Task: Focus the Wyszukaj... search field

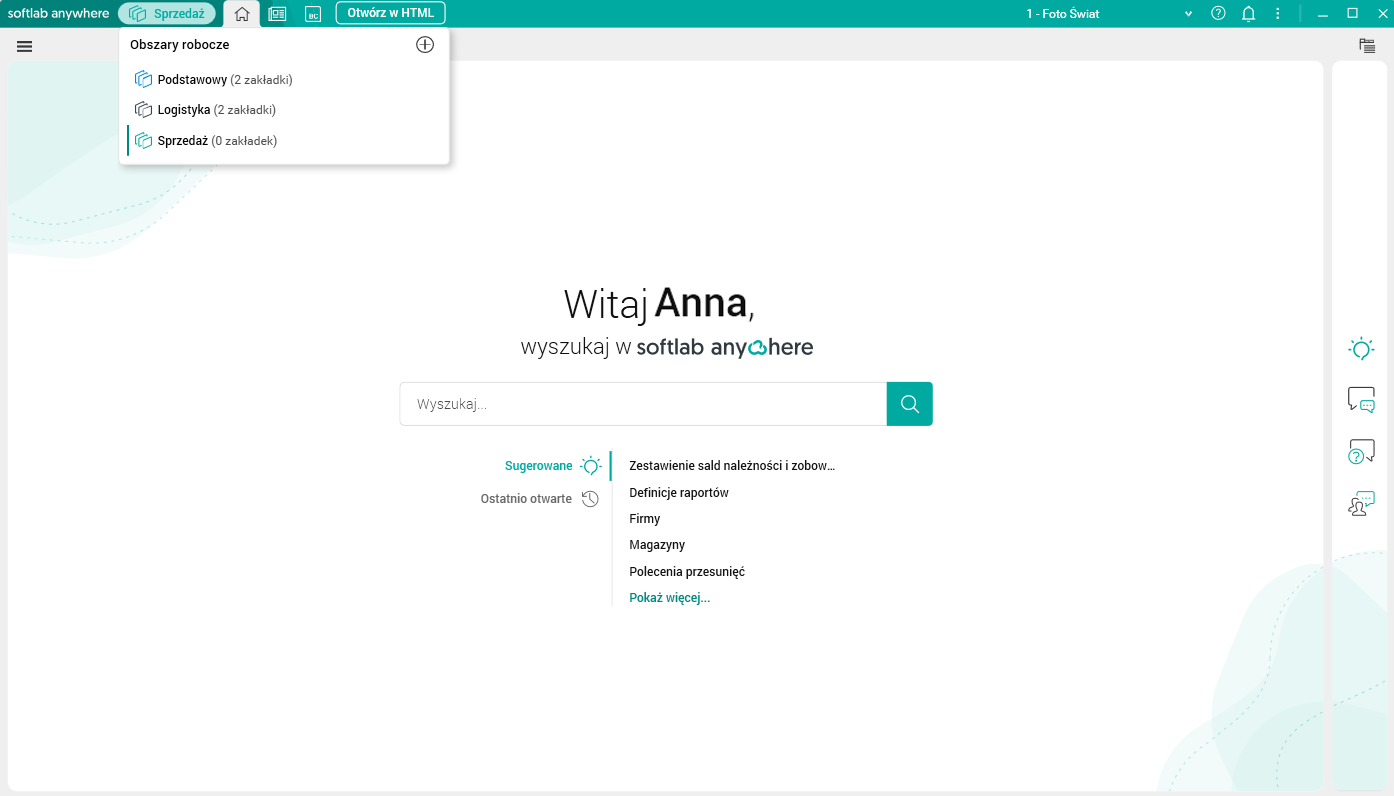Action: point(643,404)
